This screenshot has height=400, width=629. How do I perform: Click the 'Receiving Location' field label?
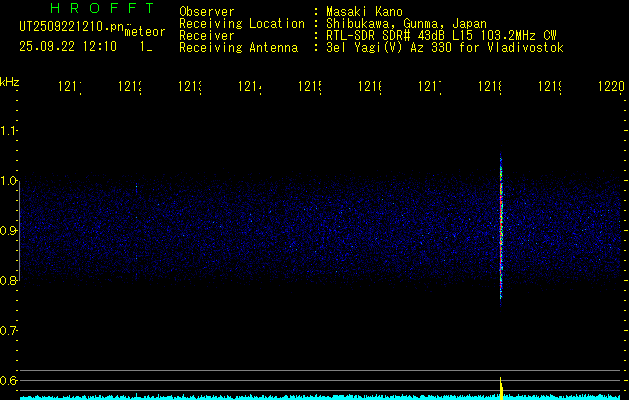click(241, 23)
